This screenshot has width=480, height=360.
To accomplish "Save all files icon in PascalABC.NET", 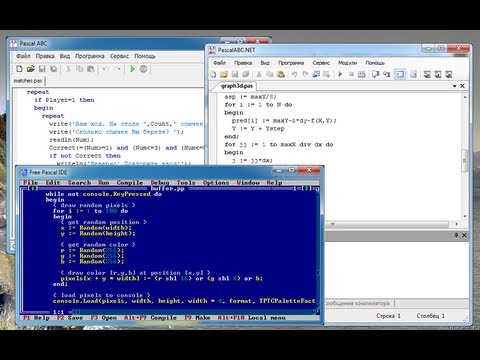I will coord(246,74).
